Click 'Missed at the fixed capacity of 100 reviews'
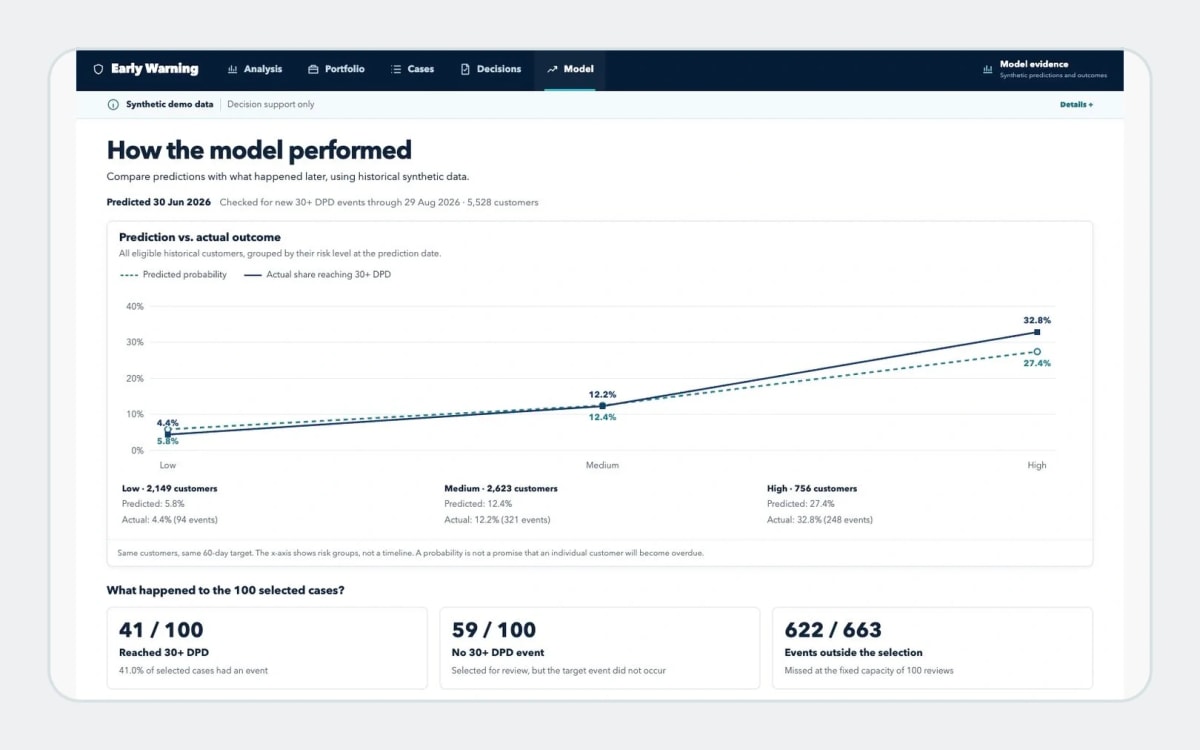1200x750 pixels. pyautogui.click(x=869, y=670)
